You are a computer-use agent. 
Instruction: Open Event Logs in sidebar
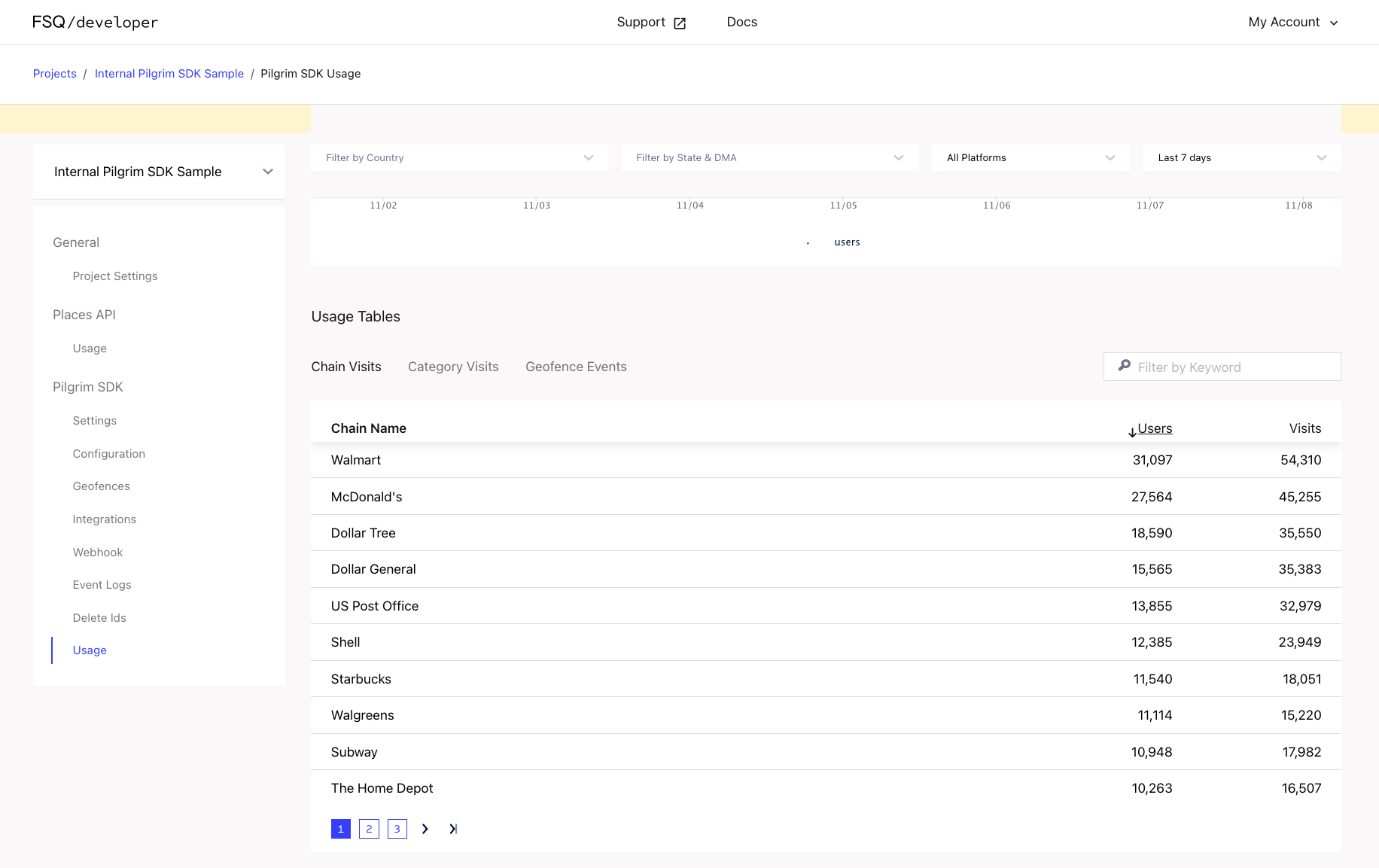coord(102,585)
